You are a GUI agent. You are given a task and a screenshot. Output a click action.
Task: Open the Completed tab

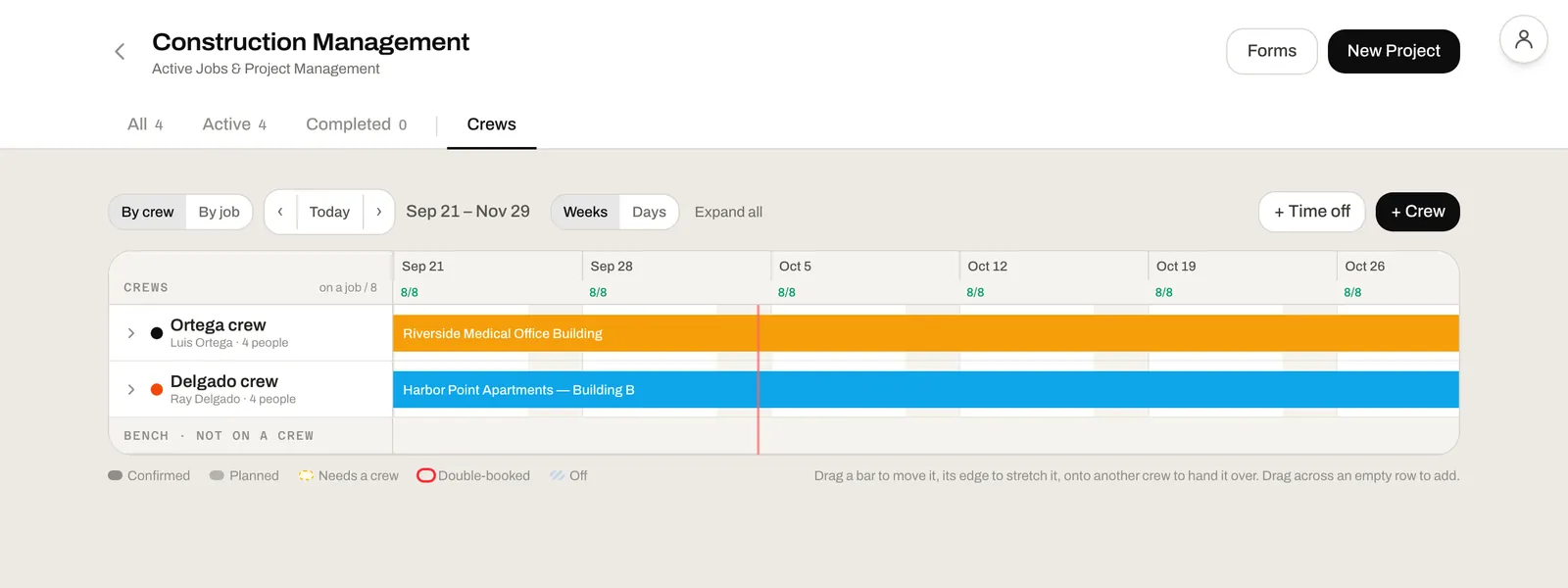pos(357,124)
